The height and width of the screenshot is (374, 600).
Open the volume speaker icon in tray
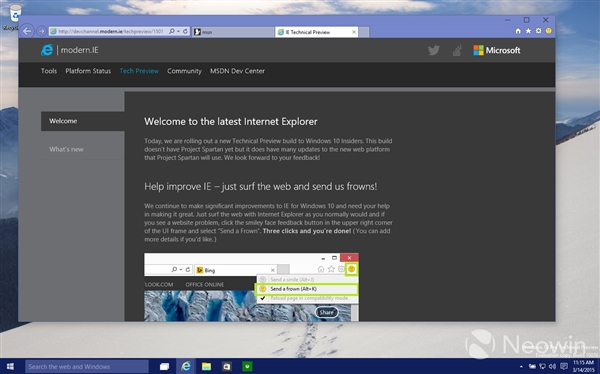coord(553,366)
